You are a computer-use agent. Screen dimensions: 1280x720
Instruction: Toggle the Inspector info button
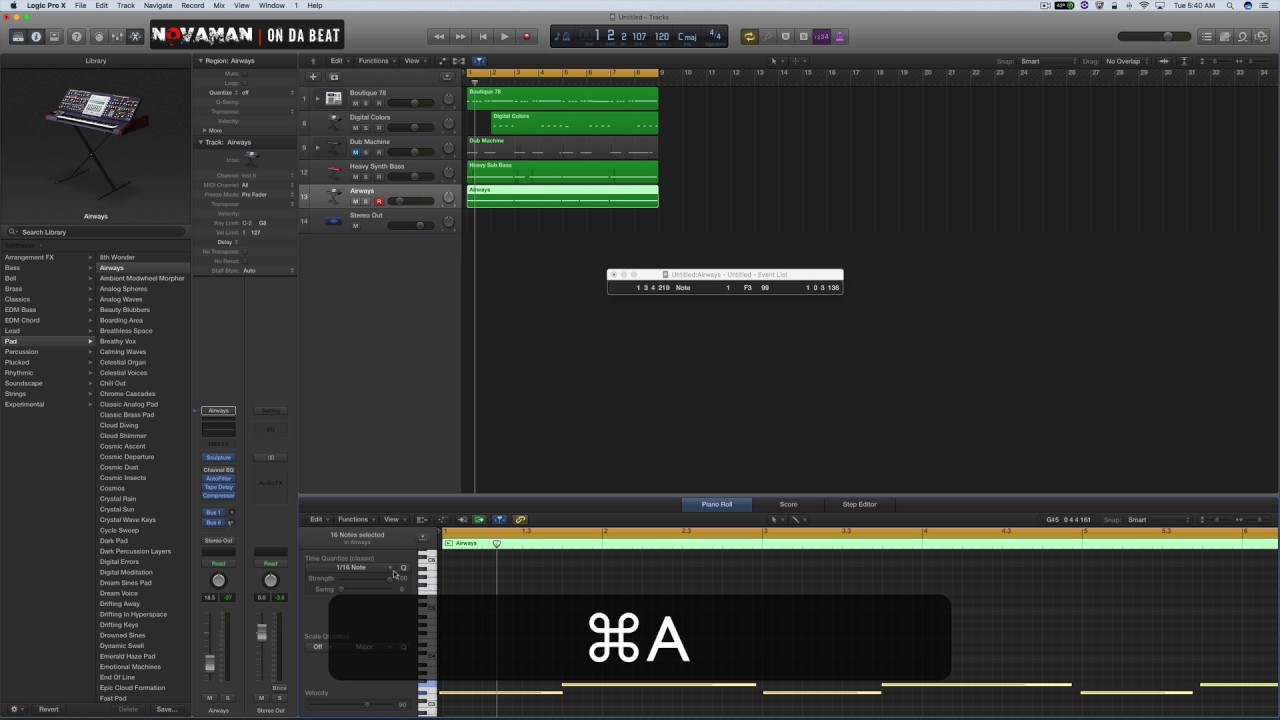pos(36,36)
